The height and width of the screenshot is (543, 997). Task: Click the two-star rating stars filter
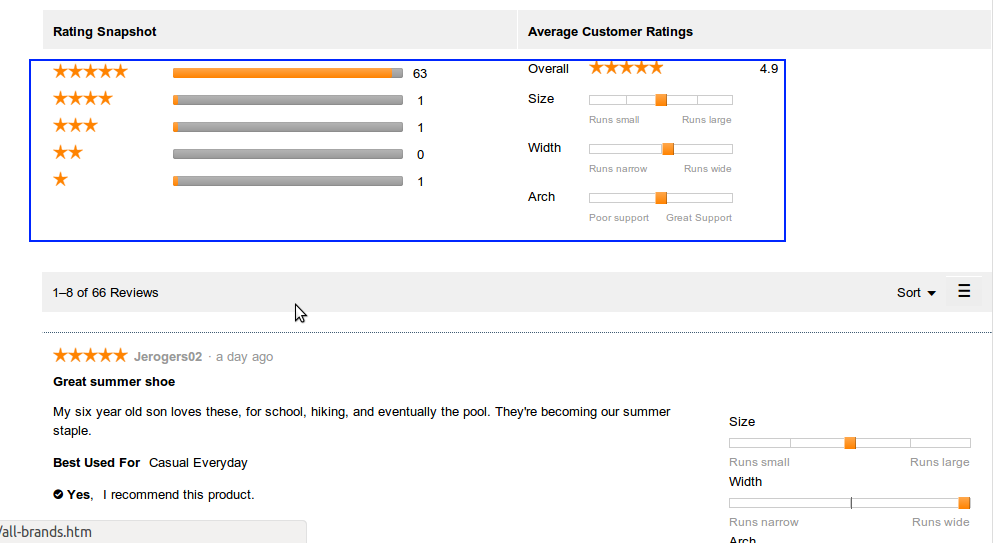tap(68, 153)
